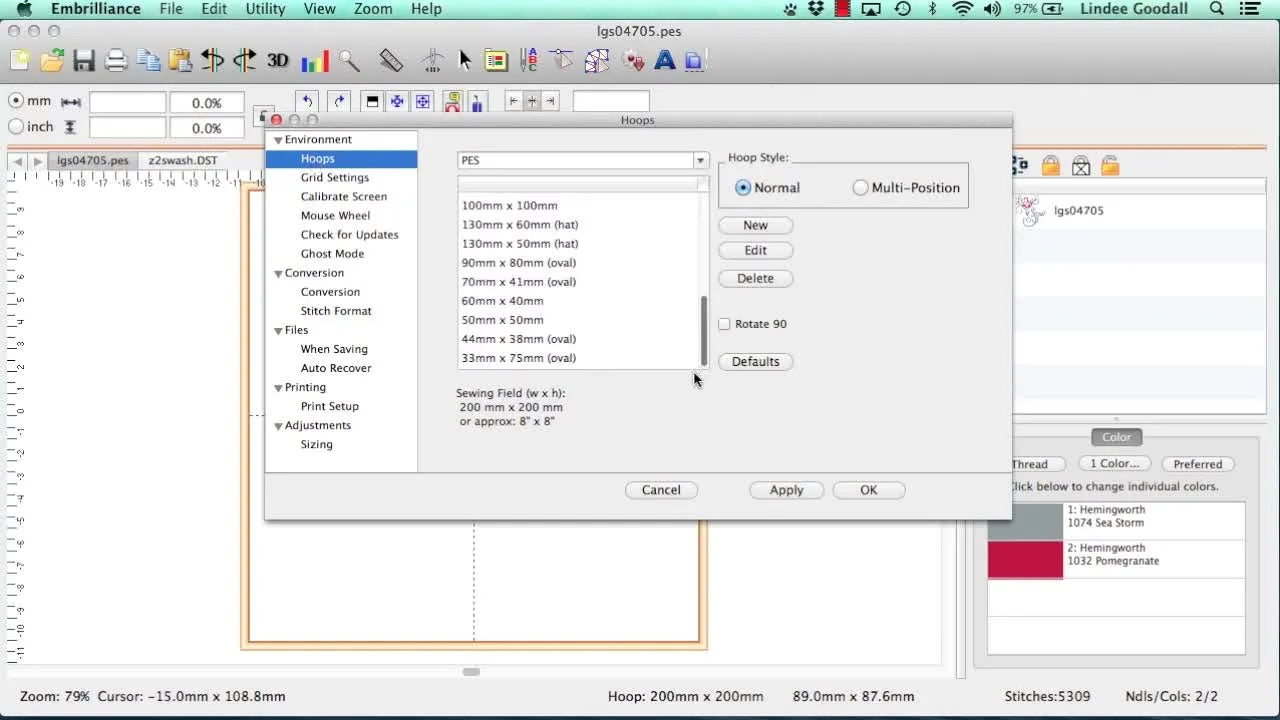Collapse the Printing preferences section
Screen dimensions: 1280x720
pyautogui.click(x=279, y=387)
